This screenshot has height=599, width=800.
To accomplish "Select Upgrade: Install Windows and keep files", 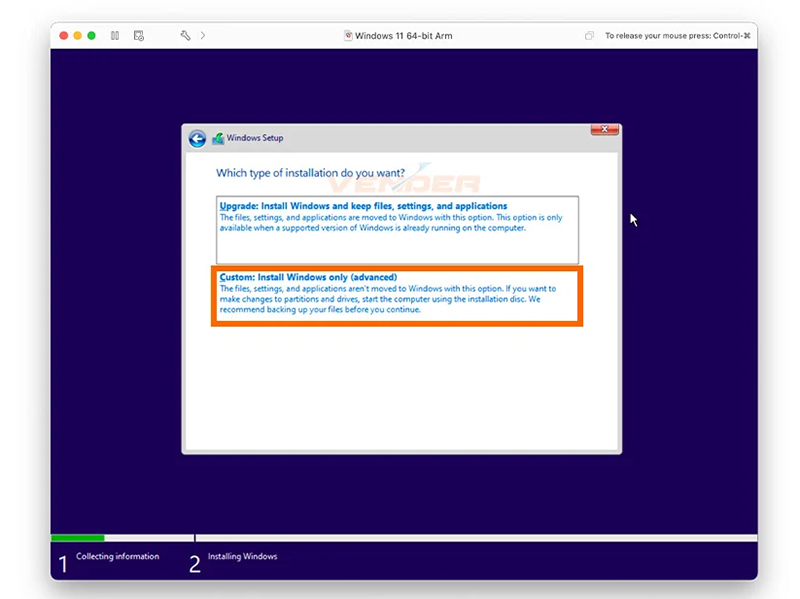I will pyautogui.click(x=397, y=230).
